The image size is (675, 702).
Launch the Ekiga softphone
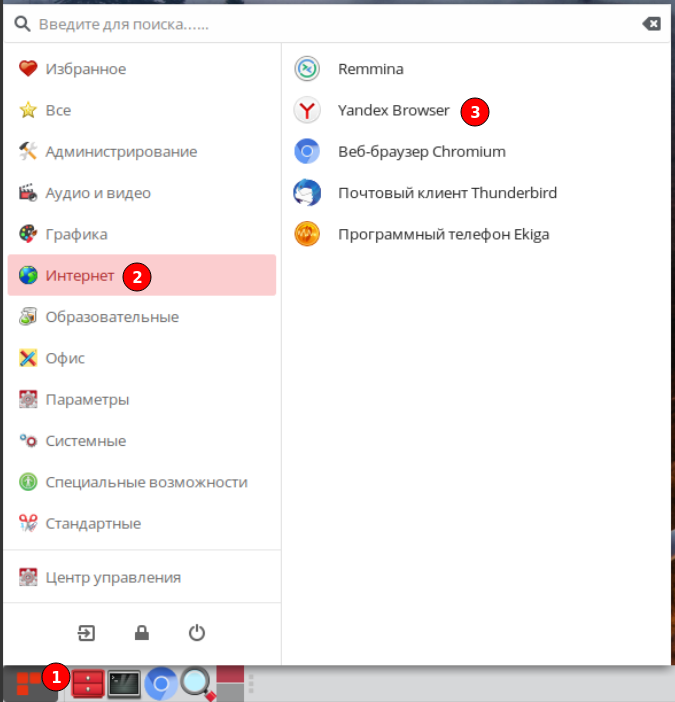coord(476,234)
